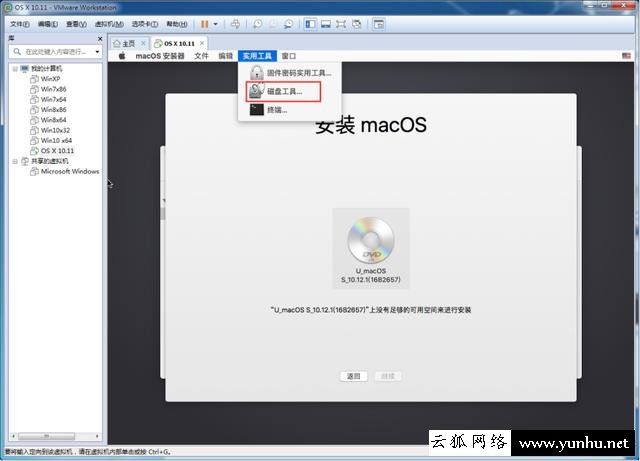Click the revert to snapshot icon
The width and height of the screenshot is (640, 461).
[273, 24]
